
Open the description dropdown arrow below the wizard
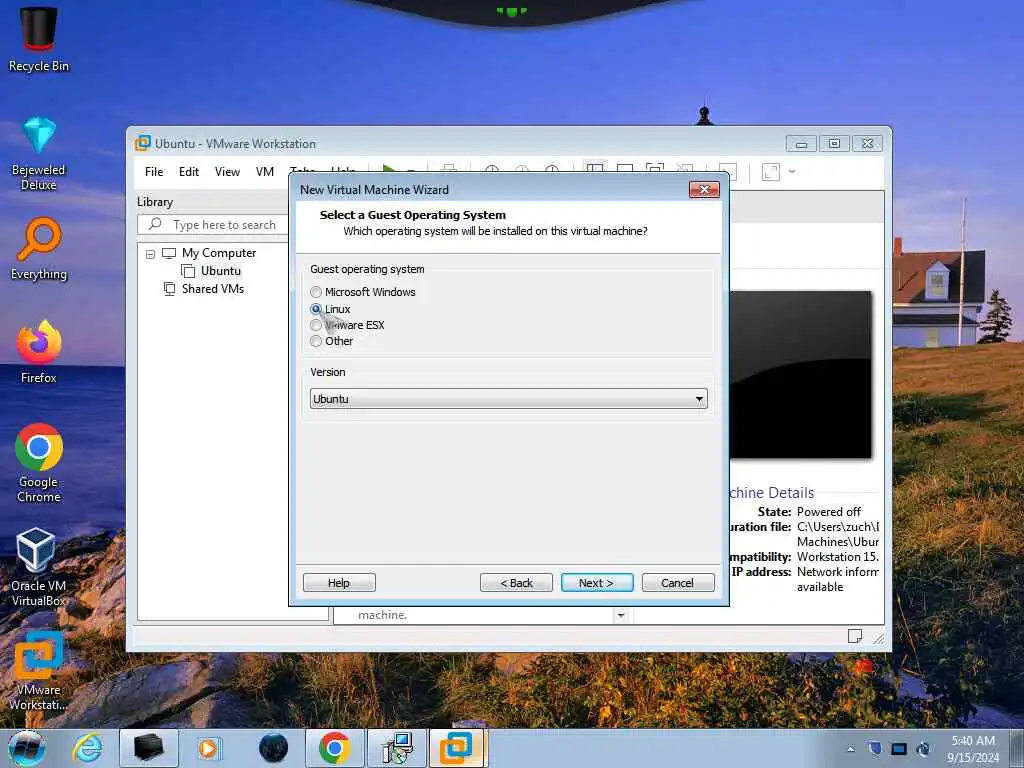point(621,615)
